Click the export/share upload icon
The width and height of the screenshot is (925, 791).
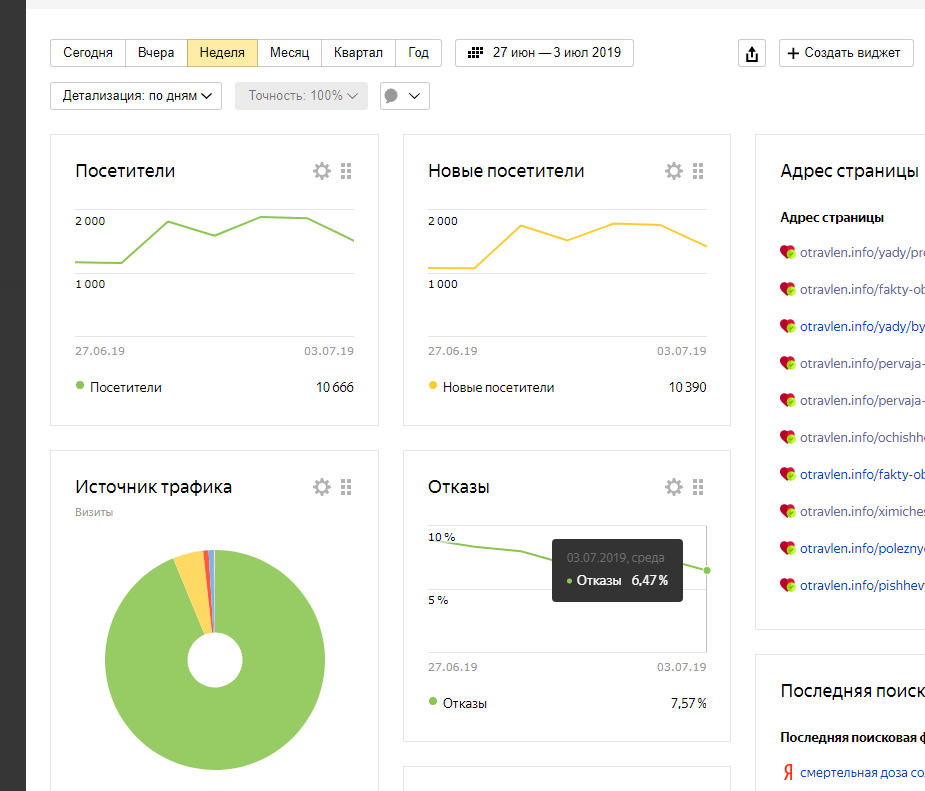pyautogui.click(x=751, y=53)
